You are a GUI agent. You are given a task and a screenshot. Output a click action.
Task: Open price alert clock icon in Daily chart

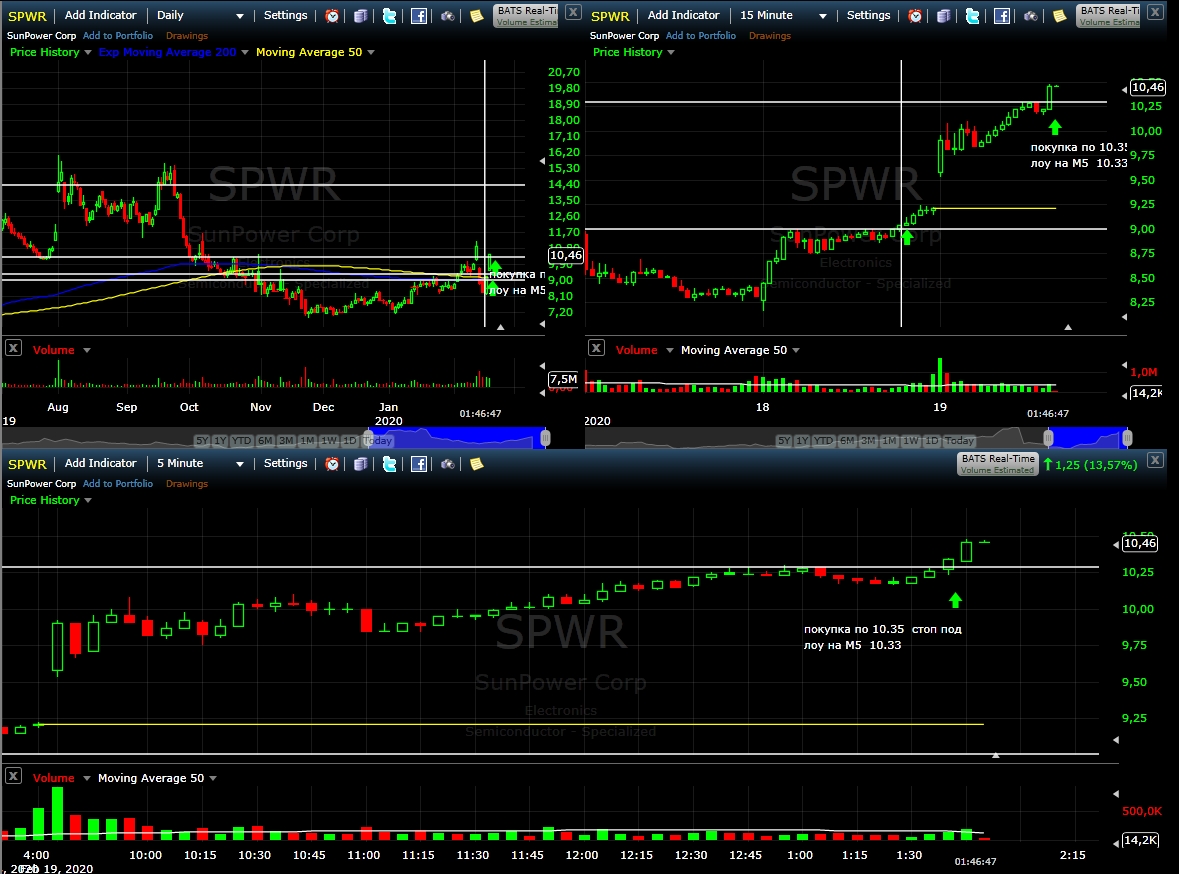(332, 16)
